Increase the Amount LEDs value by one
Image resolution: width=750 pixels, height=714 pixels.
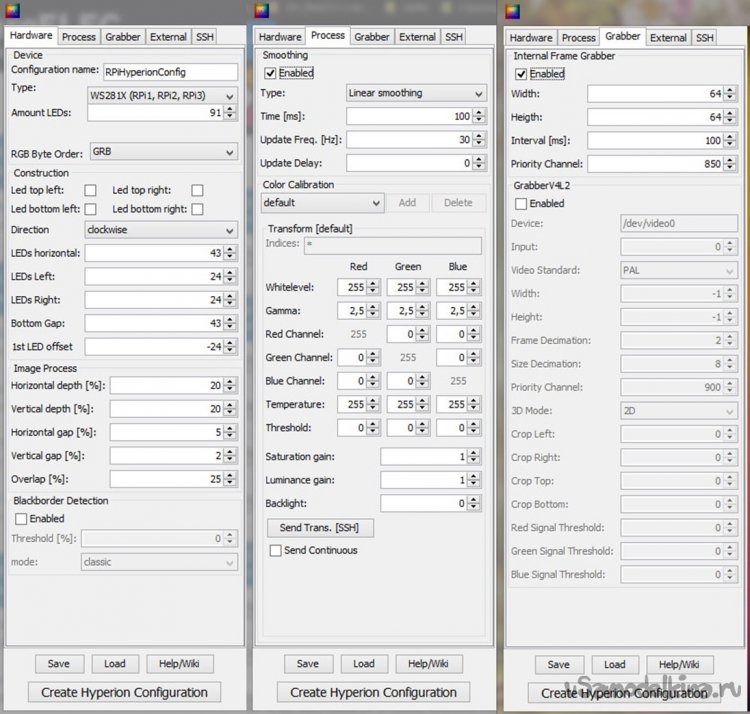coord(231,109)
